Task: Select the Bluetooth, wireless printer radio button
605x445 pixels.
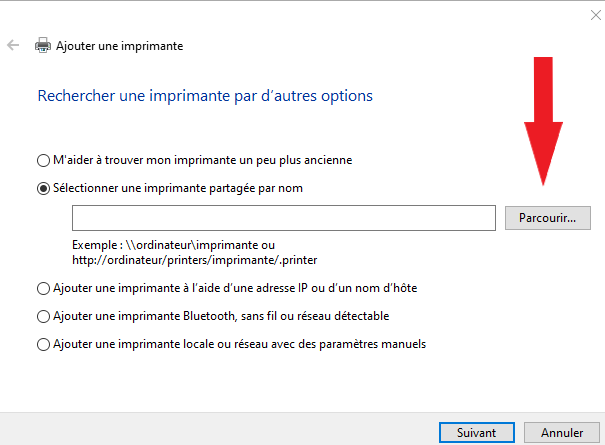Action: click(x=42, y=316)
